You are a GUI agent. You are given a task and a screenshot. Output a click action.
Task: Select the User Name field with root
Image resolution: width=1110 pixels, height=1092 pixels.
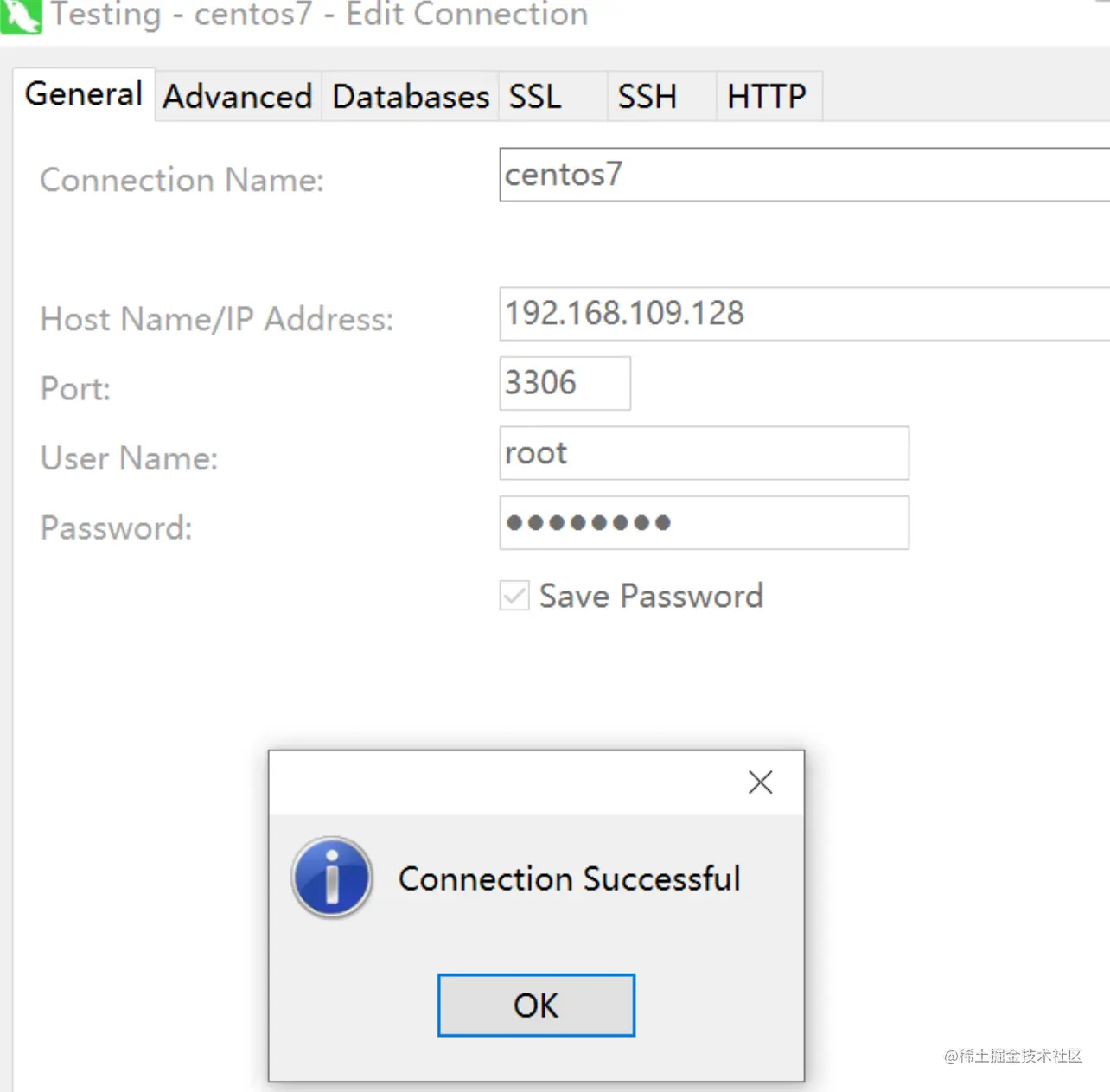coord(704,453)
